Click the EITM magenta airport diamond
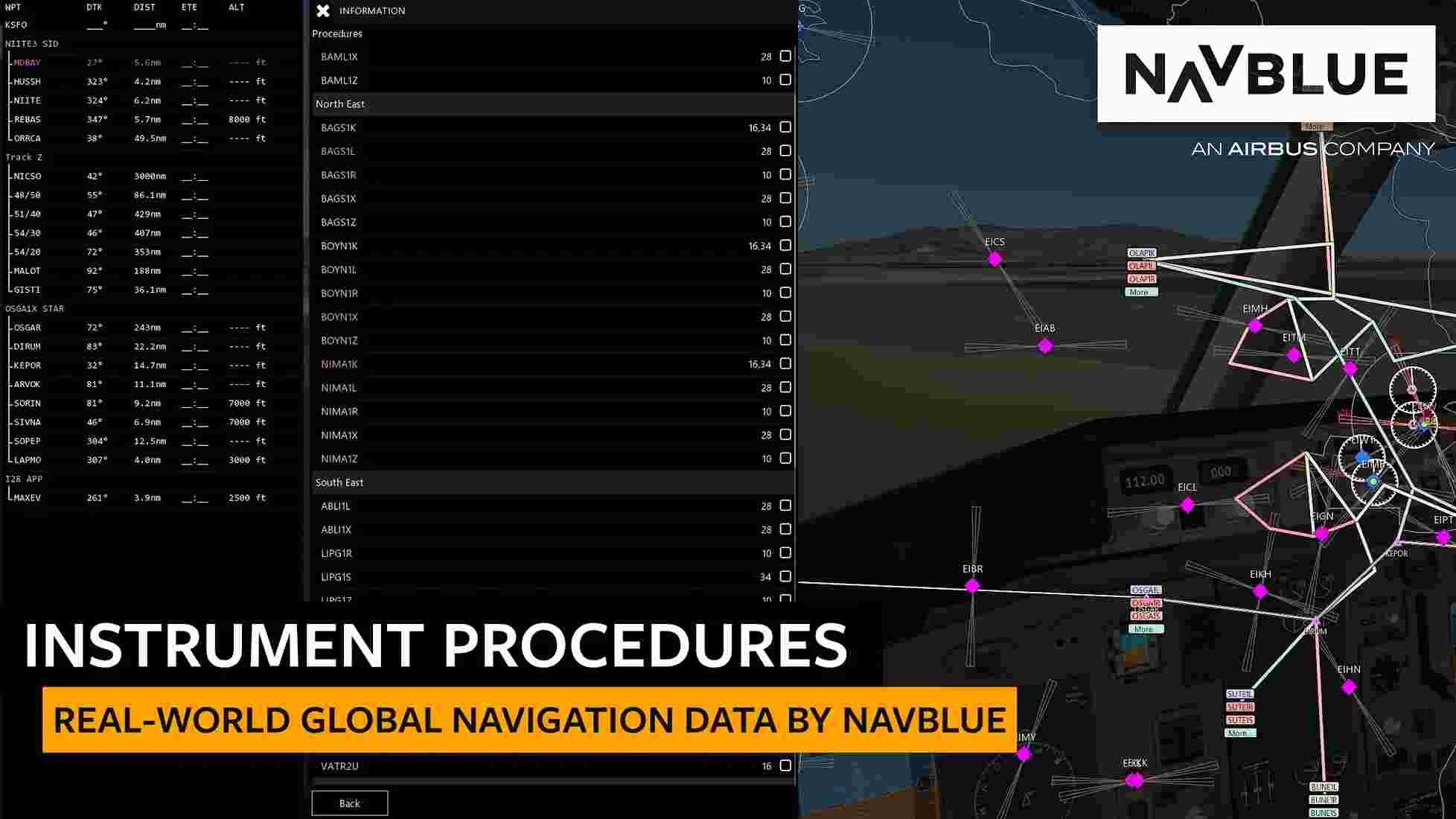Viewport: 1456px width, 819px height. [x=1294, y=355]
